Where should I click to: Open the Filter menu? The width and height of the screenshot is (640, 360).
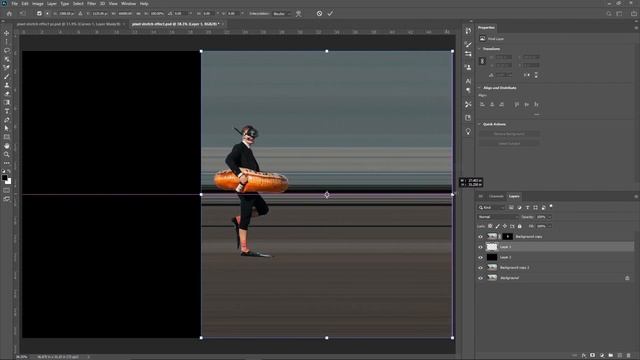[x=91, y=4]
